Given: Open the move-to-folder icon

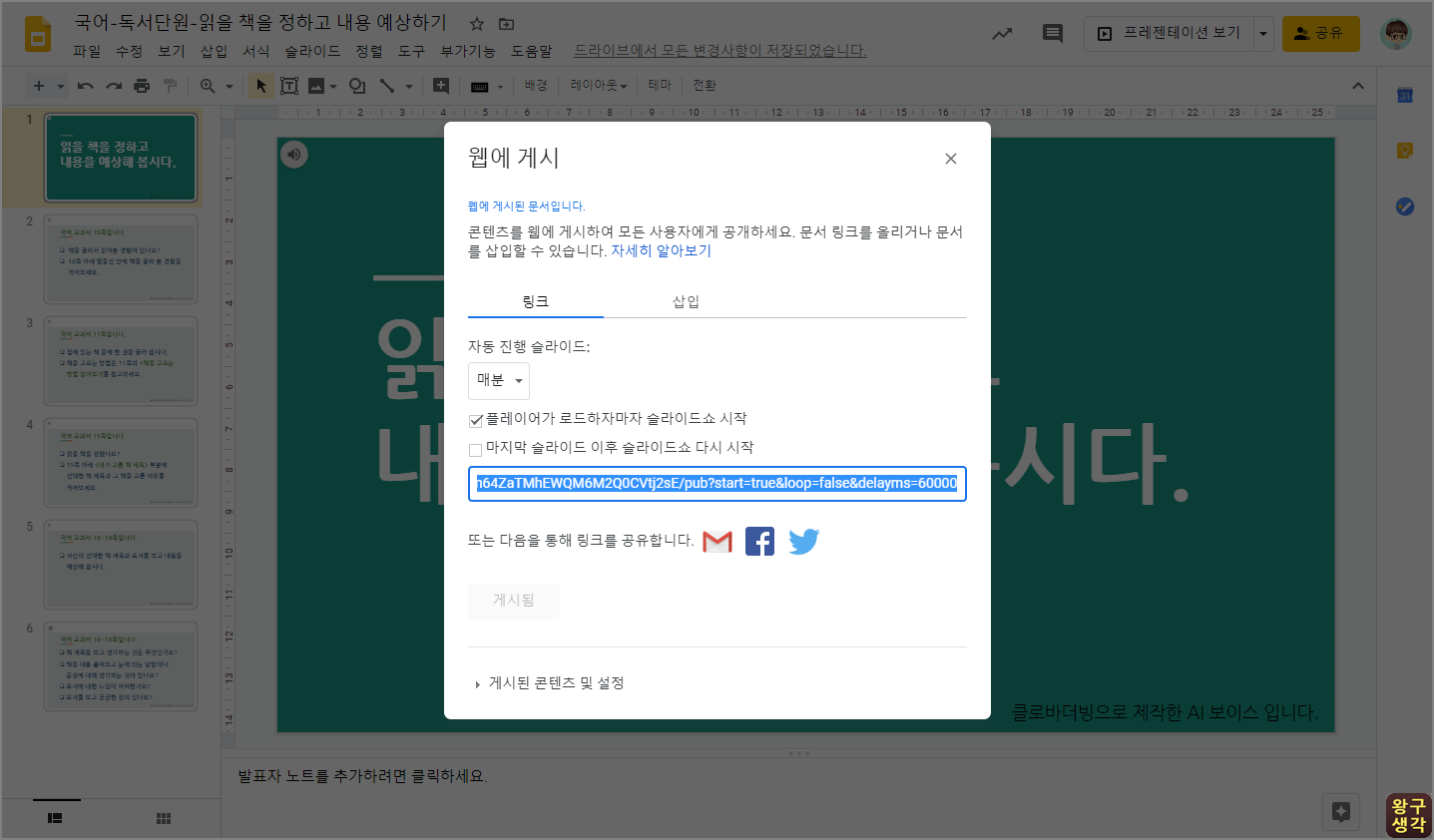Looking at the screenshot, I should click(x=506, y=23).
